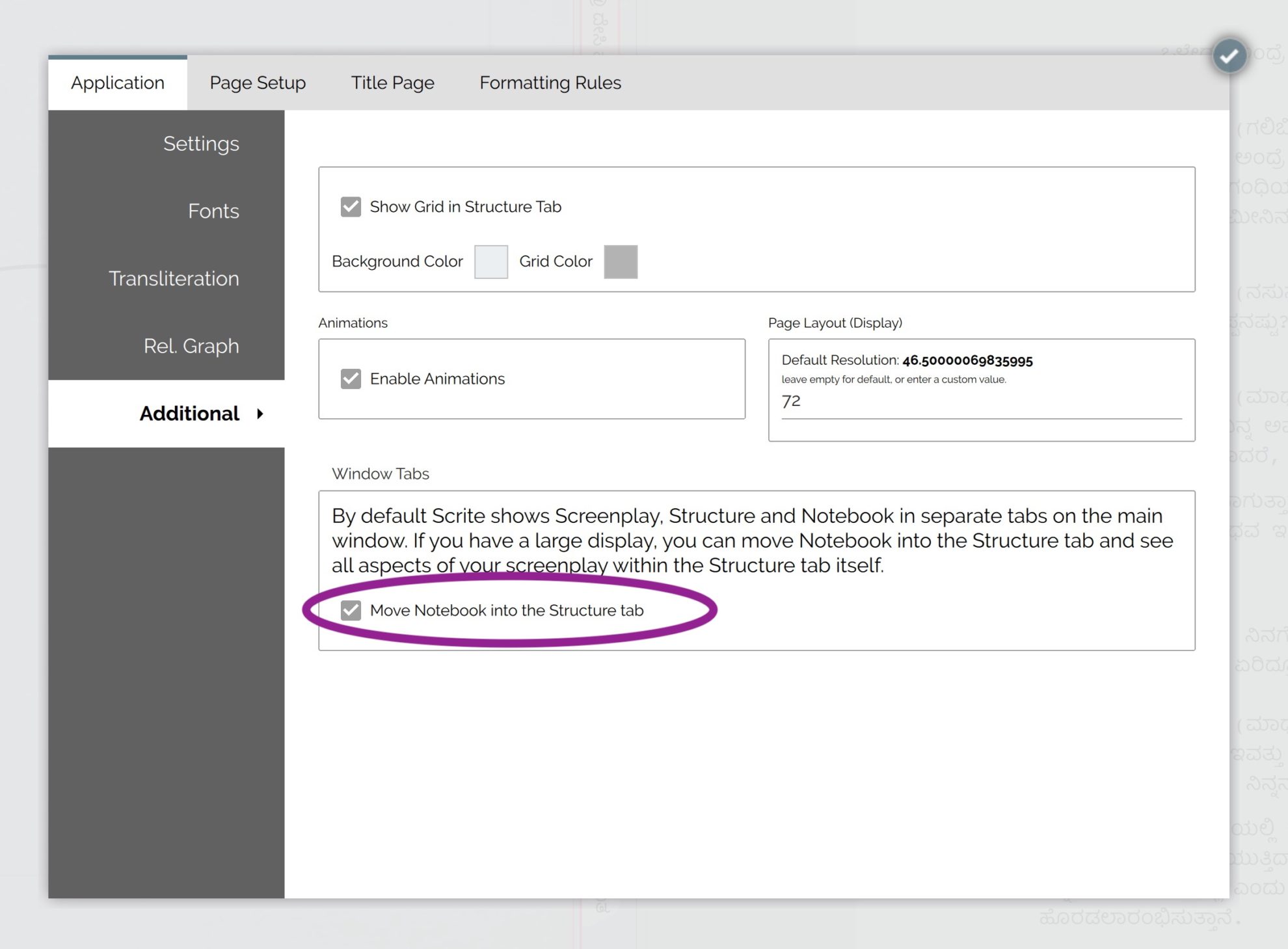This screenshot has height=949, width=1288.
Task: Open the Page Setup tab
Action: (x=258, y=83)
